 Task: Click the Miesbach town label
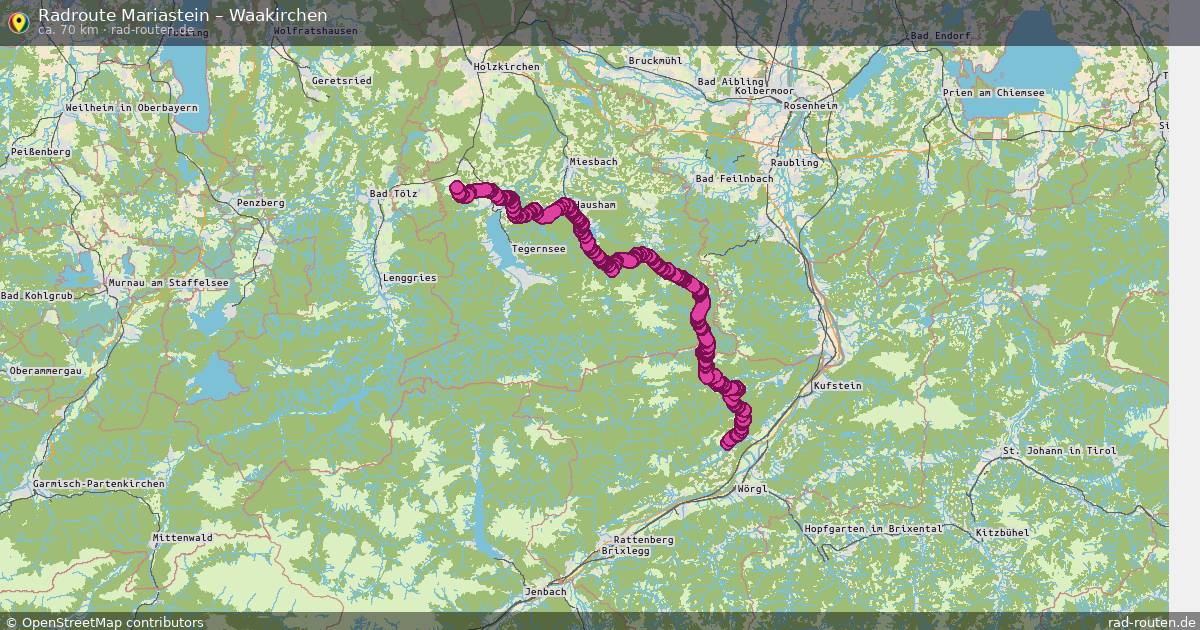593,161
